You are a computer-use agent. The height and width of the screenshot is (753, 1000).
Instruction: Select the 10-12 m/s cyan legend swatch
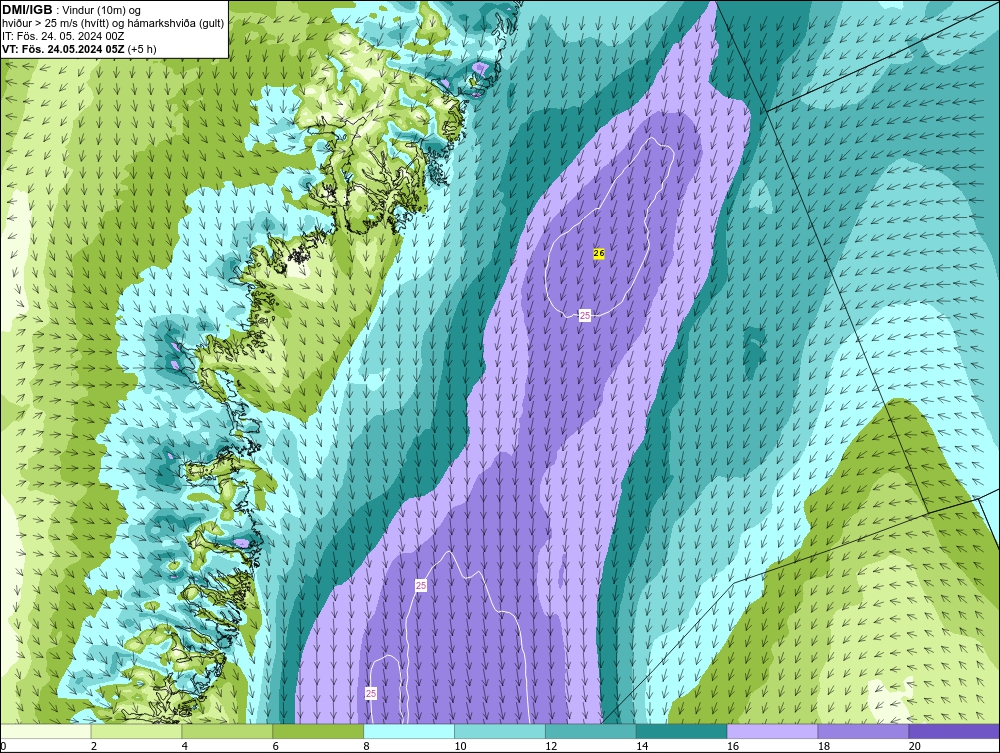(x=500, y=731)
